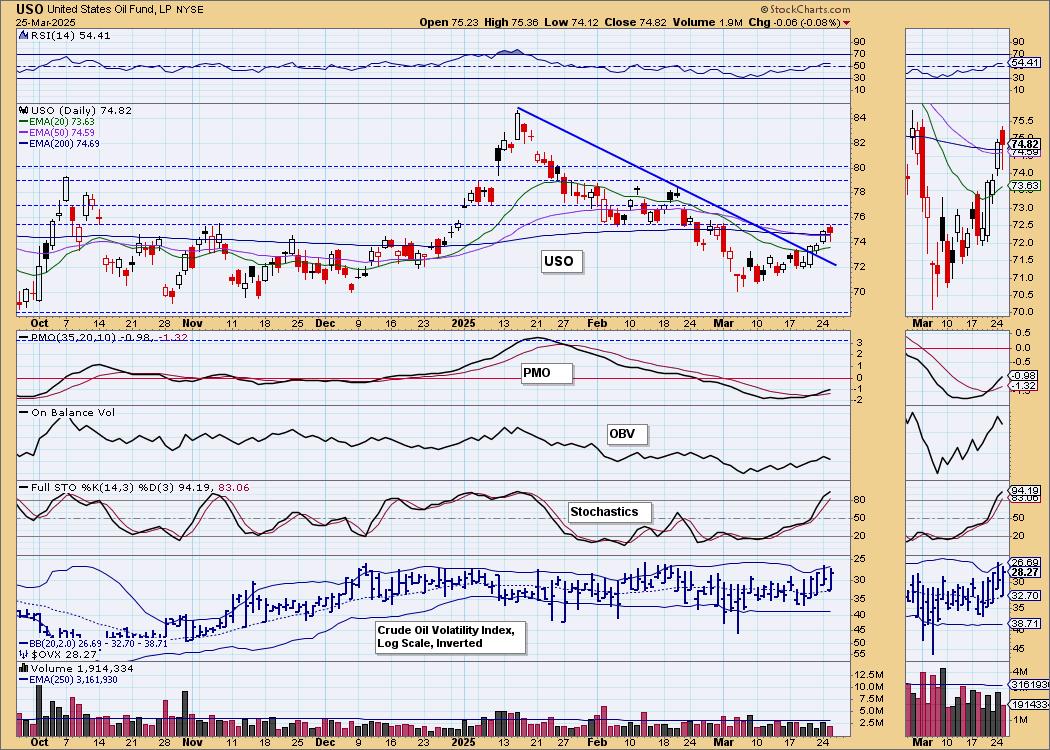The width and height of the screenshot is (1050, 750).
Task: Click the purple EMA(50) 74.59 legend
Action: pos(58,133)
